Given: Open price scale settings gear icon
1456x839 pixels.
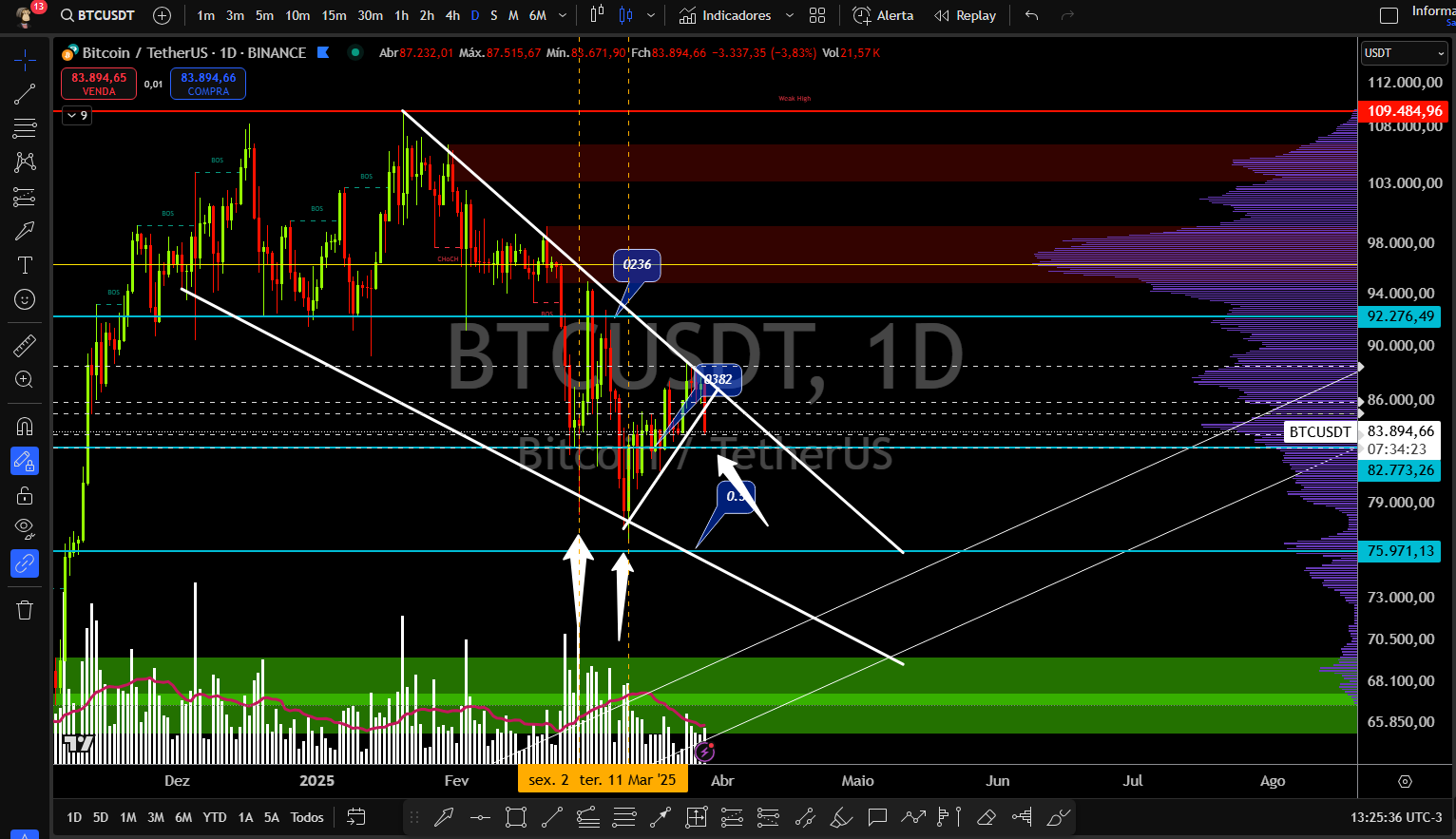Looking at the screenshot, I should [x=1405, y=781].
